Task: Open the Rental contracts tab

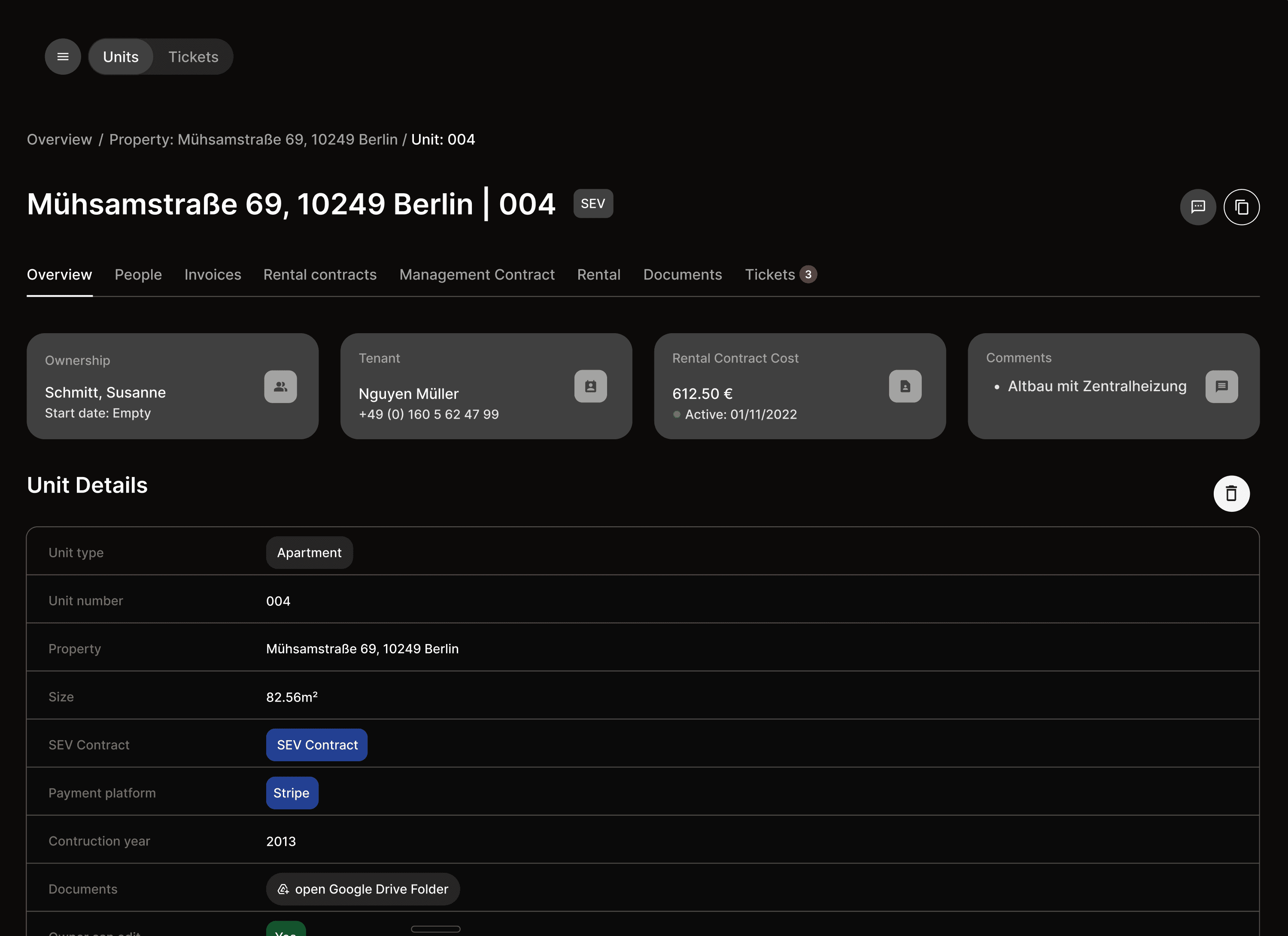Action: 320,274
